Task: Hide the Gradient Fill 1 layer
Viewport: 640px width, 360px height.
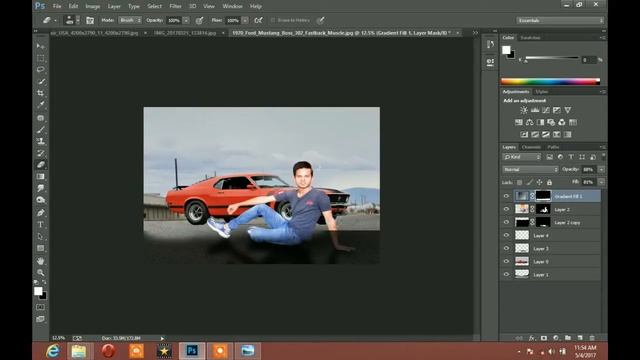Action: pos(507,196)
